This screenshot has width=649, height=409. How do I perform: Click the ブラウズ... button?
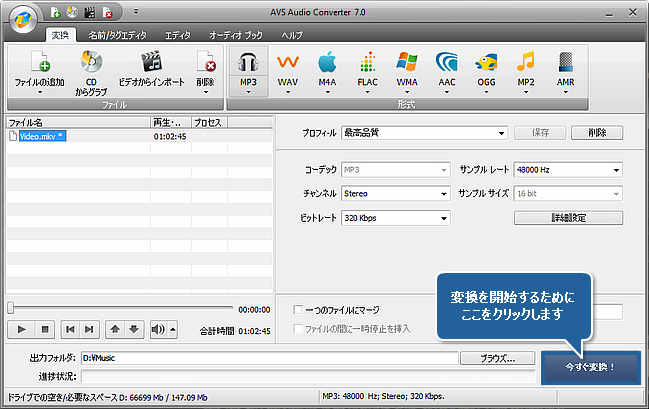(498, 358)
